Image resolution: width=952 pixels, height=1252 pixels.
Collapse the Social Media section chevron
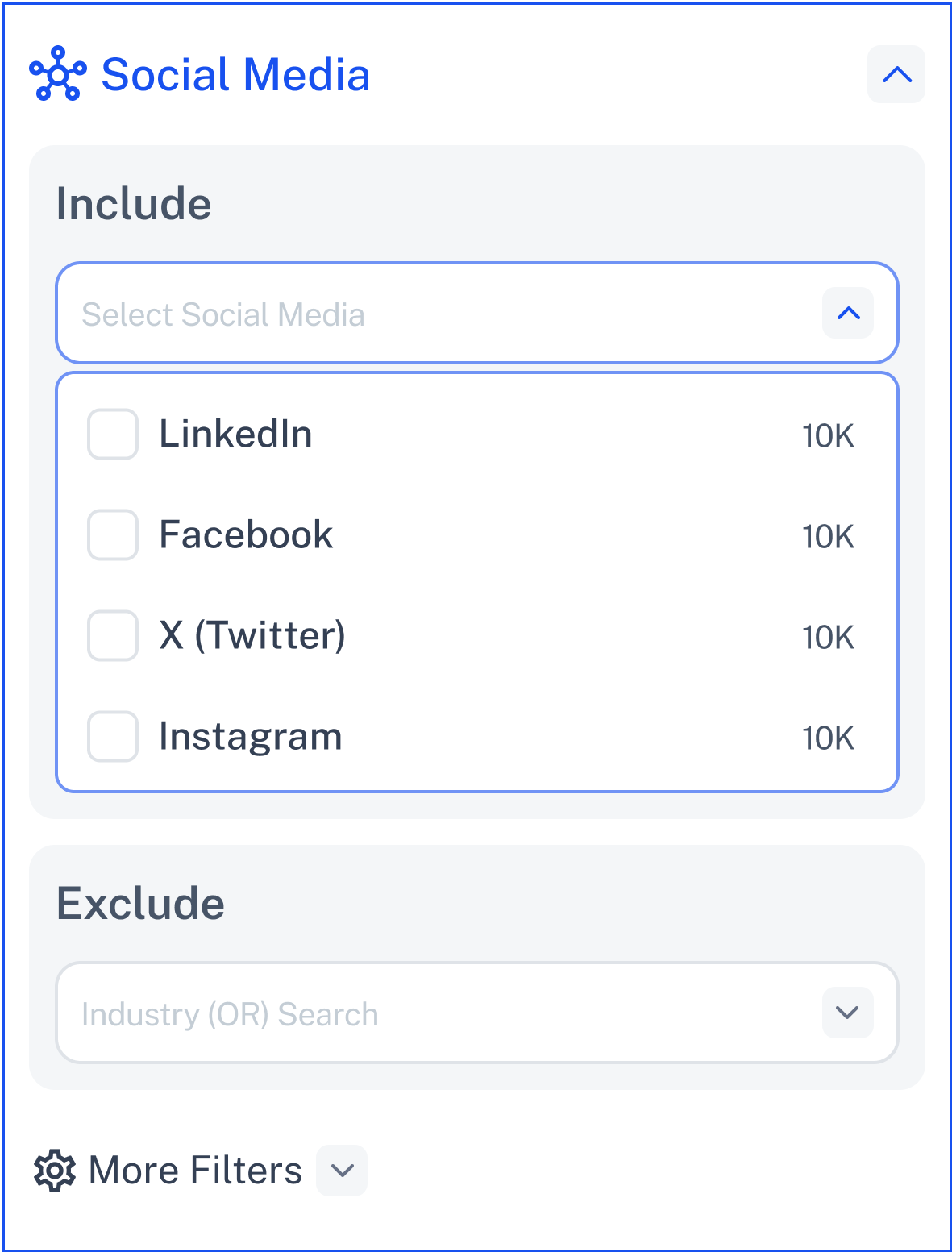tap(896, 74)
